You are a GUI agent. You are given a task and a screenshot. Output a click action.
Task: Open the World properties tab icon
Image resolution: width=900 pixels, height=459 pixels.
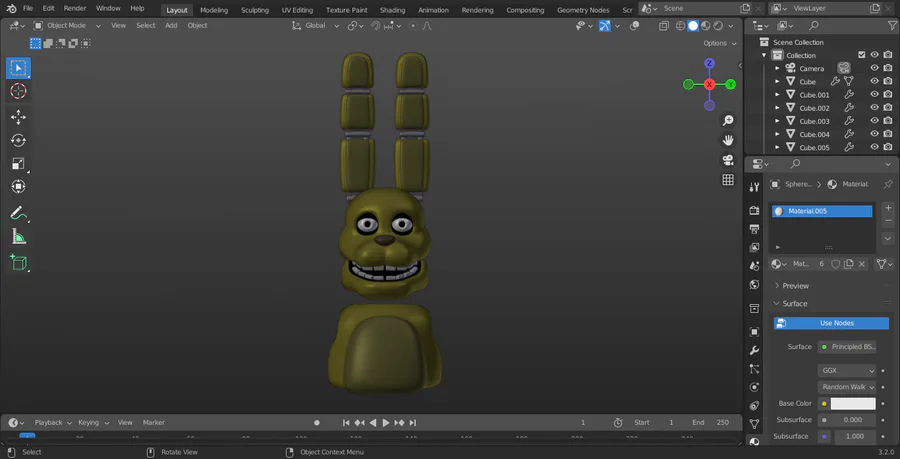click(755, 285)
